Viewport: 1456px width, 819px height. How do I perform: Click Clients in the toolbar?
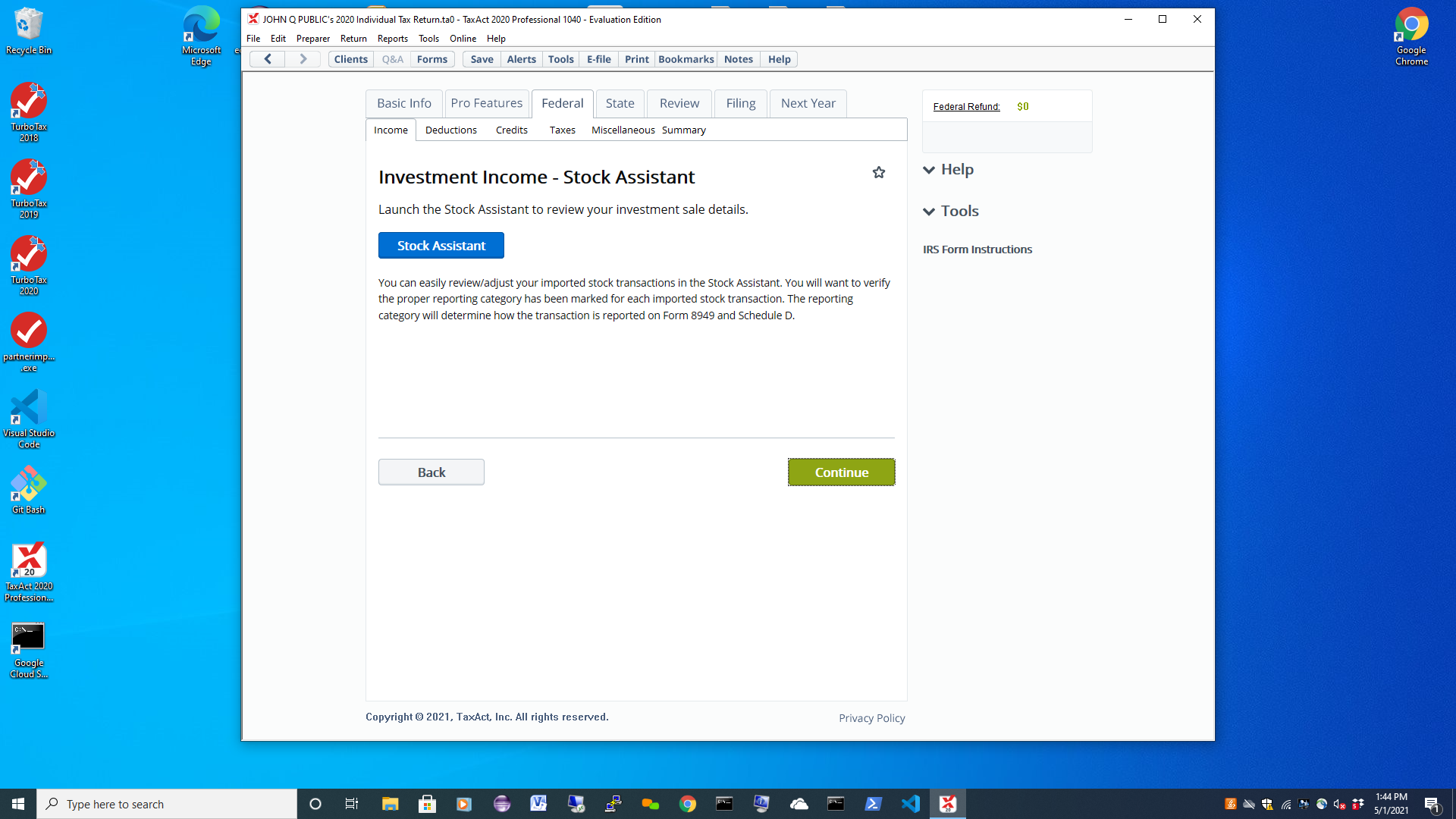click(351, 59)
